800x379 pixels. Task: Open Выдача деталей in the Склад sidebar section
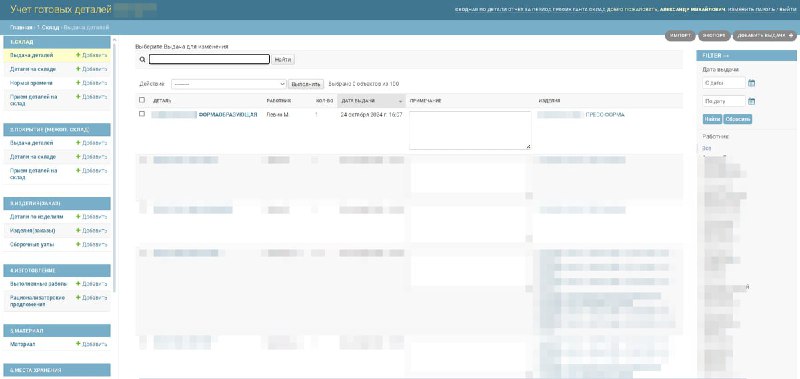(32, 55)
